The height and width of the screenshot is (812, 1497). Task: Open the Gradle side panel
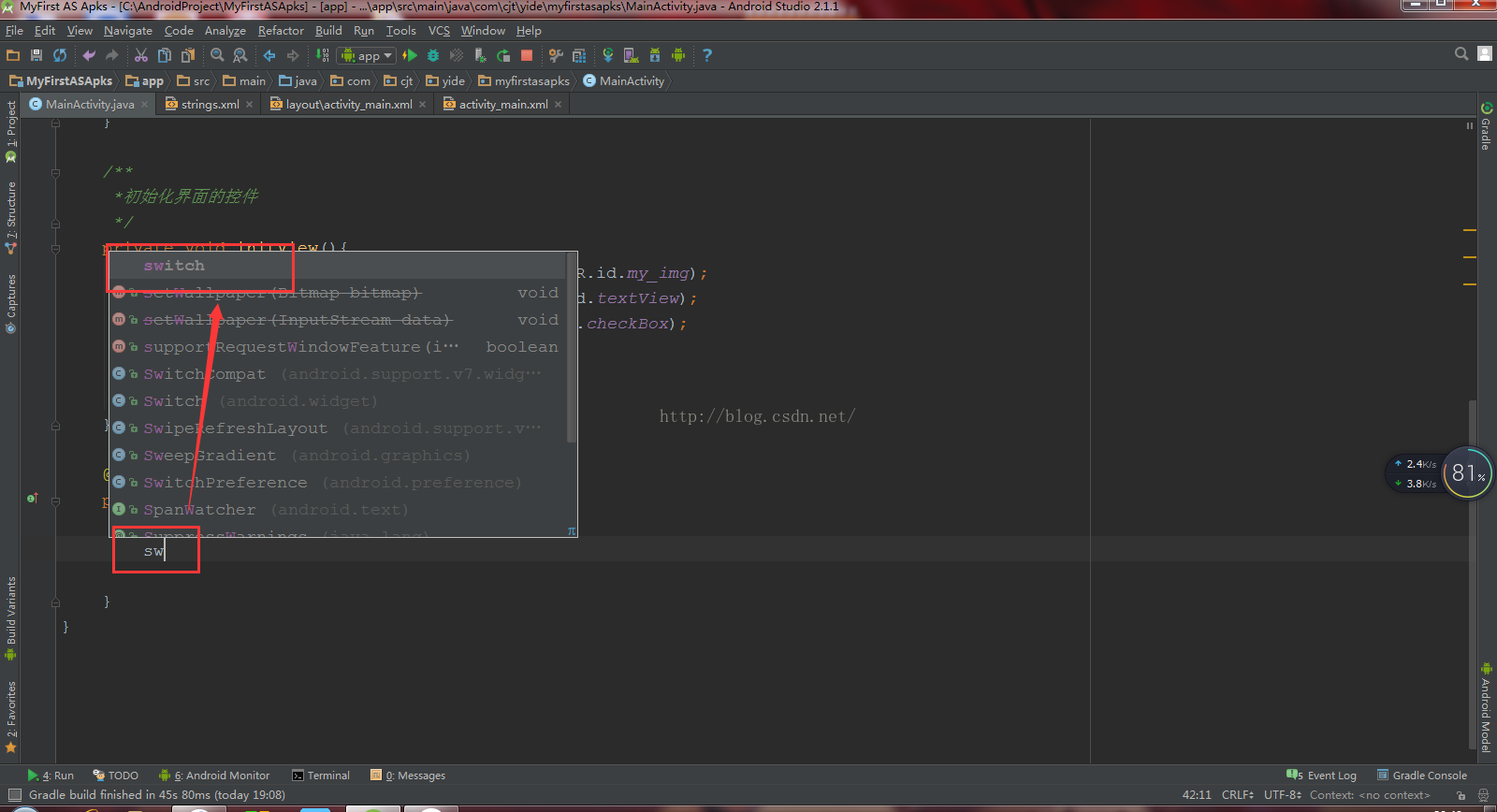(x=1486, y=127)
